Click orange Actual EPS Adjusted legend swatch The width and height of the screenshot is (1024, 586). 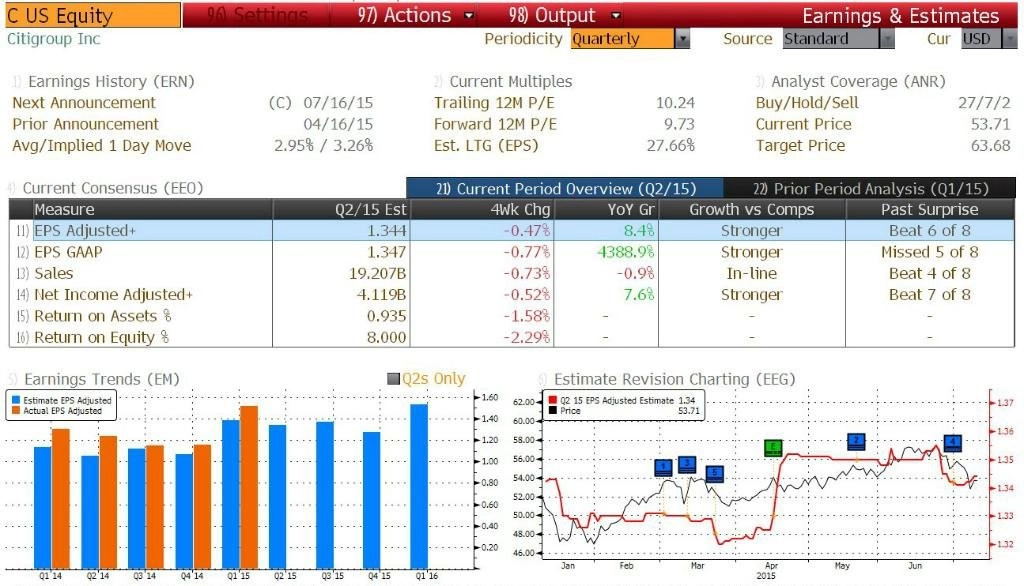point(16,411)
